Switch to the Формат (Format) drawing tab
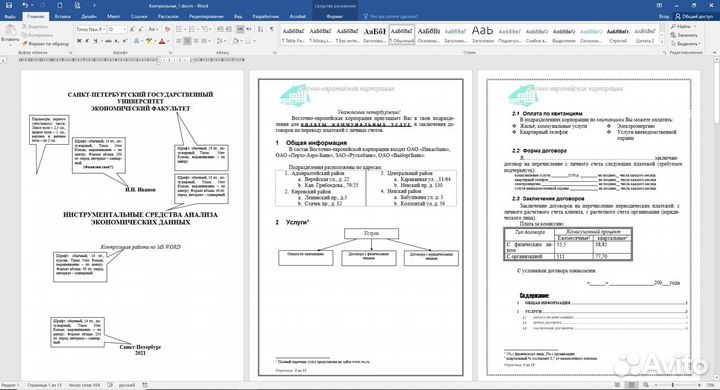This screenshot has width=720, height=390. click(x=335, y=17)
